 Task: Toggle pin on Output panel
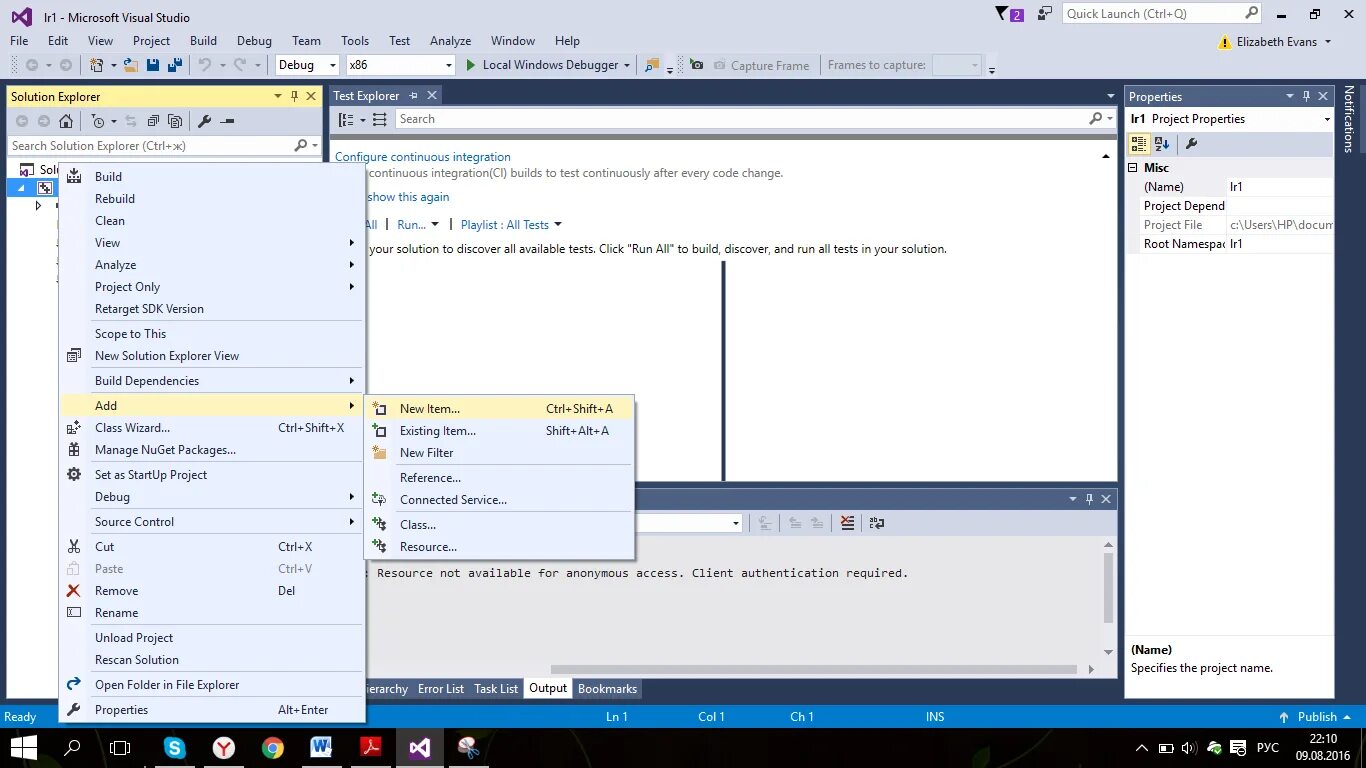(1089, 498)
